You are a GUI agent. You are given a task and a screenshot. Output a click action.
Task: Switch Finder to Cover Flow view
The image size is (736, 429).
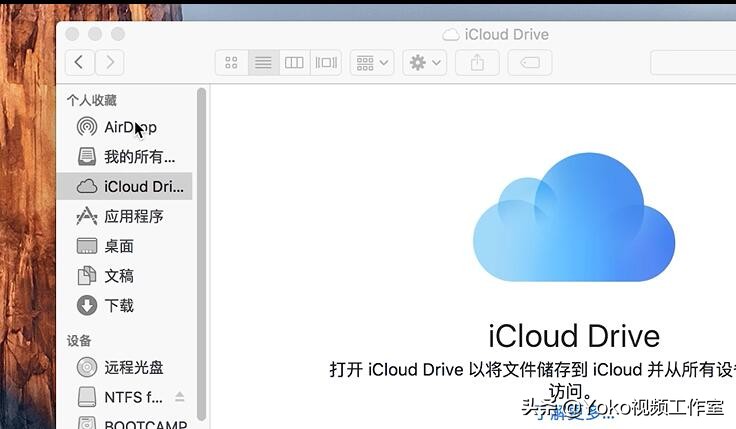[x=326, y=62]
